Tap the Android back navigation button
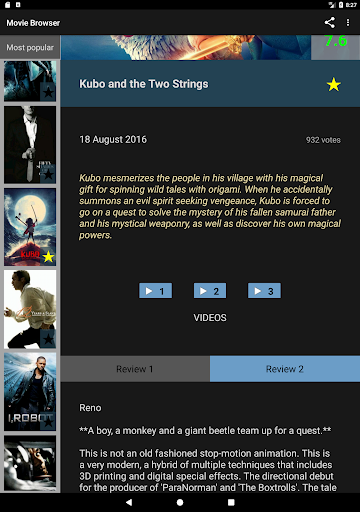 tap(129, 502)
